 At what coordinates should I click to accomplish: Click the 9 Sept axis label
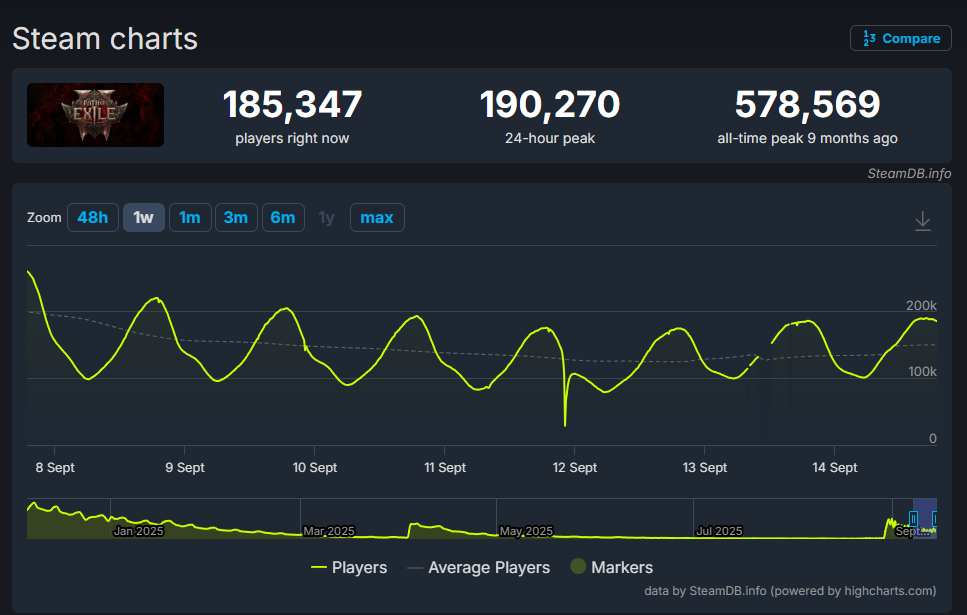[x=185, y=468]
